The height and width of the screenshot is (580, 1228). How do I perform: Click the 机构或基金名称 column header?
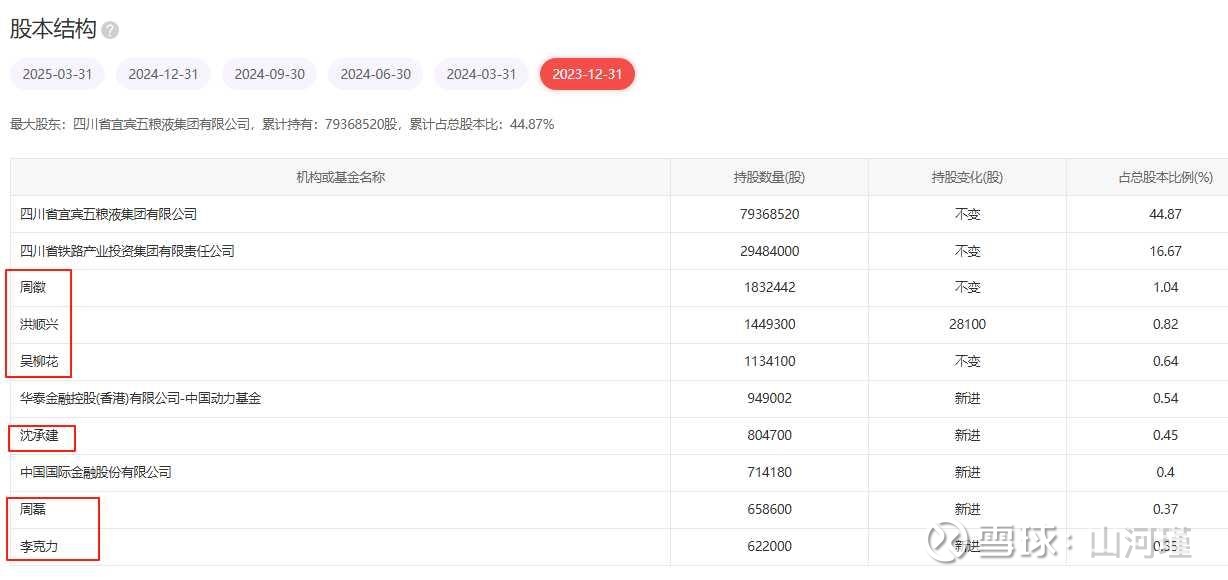click(340, 177)
